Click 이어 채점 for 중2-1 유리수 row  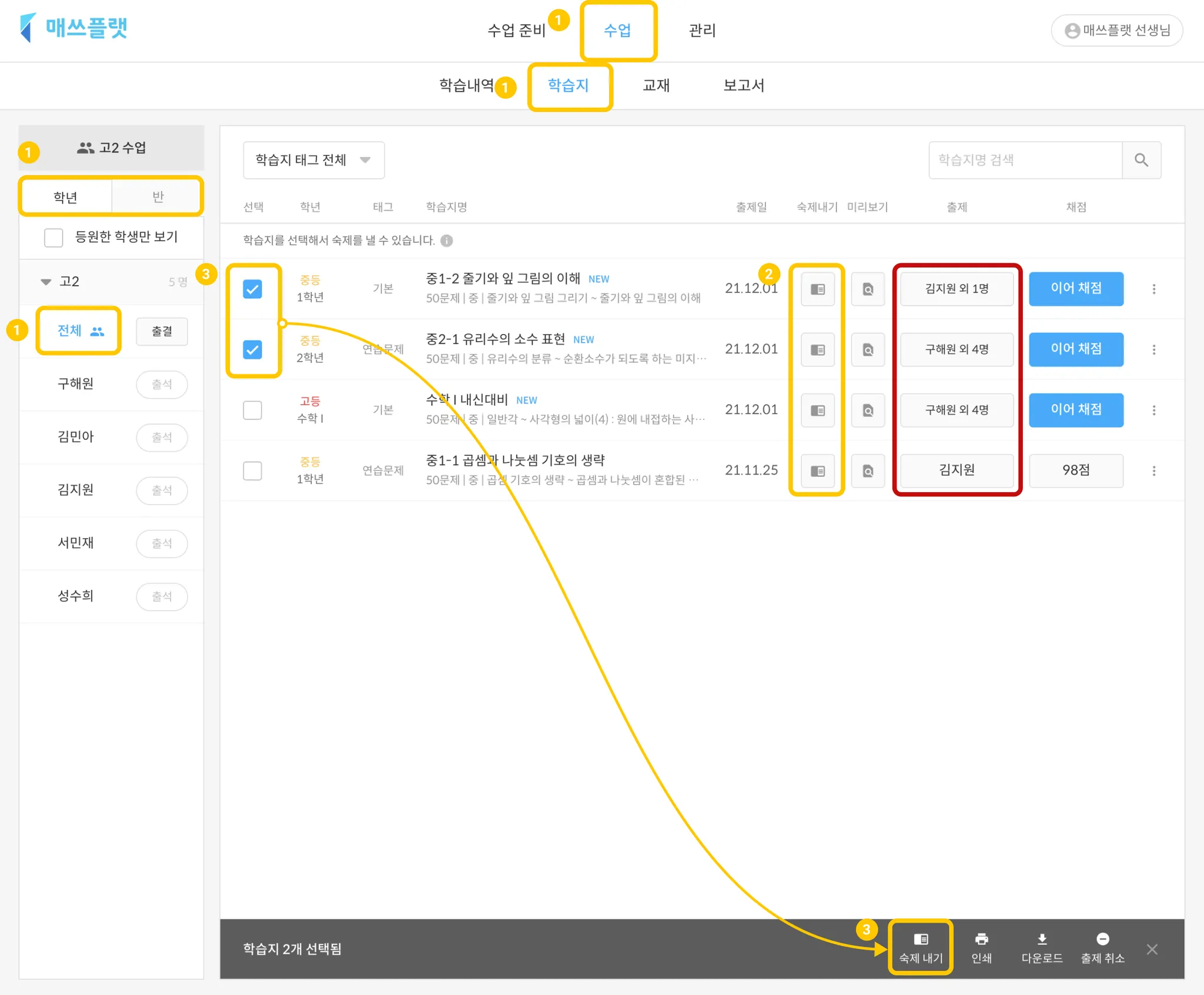point(1076,349)
